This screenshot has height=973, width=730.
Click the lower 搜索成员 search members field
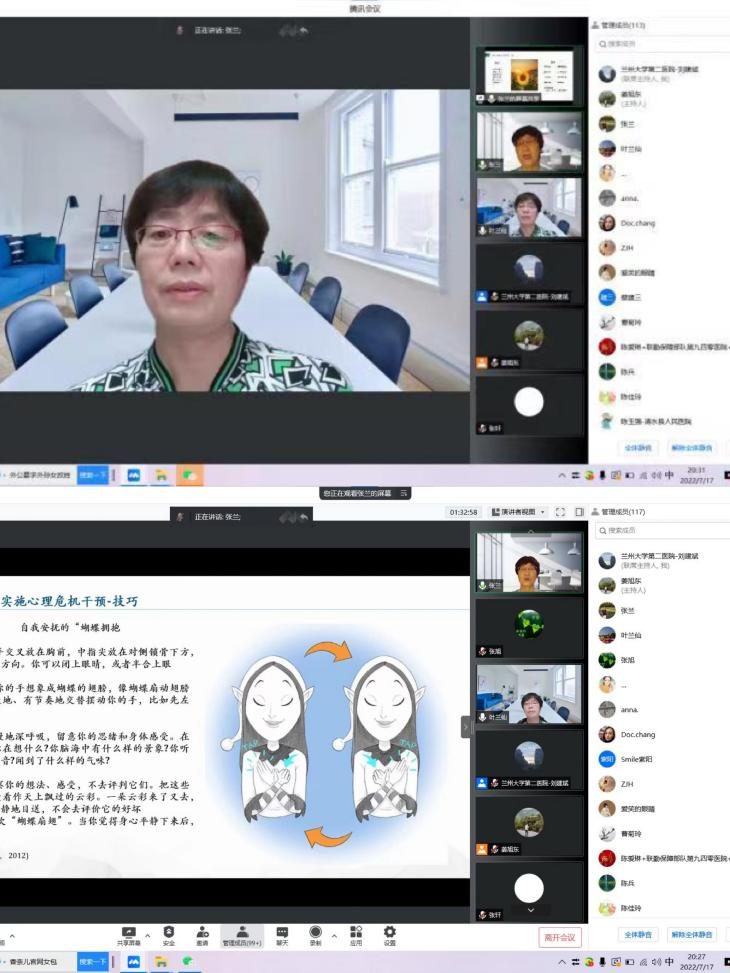click(660, 529)
